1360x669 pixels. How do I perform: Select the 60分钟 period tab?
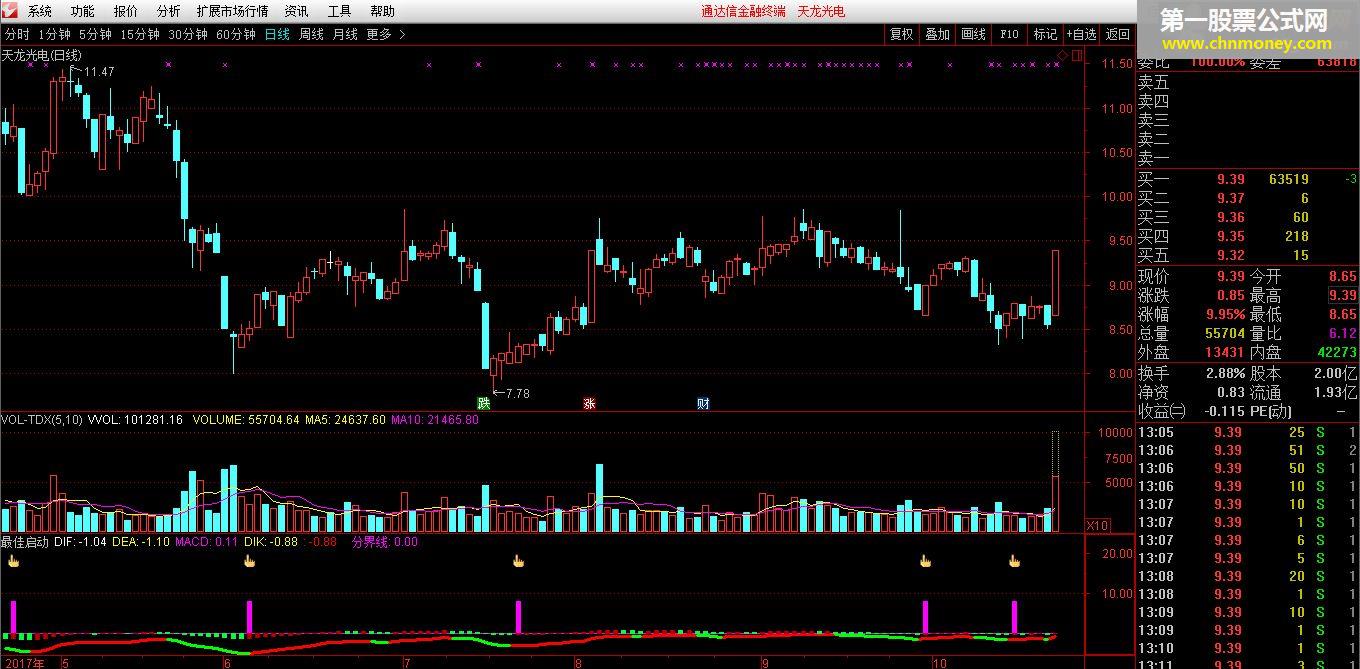coord(236,34)
